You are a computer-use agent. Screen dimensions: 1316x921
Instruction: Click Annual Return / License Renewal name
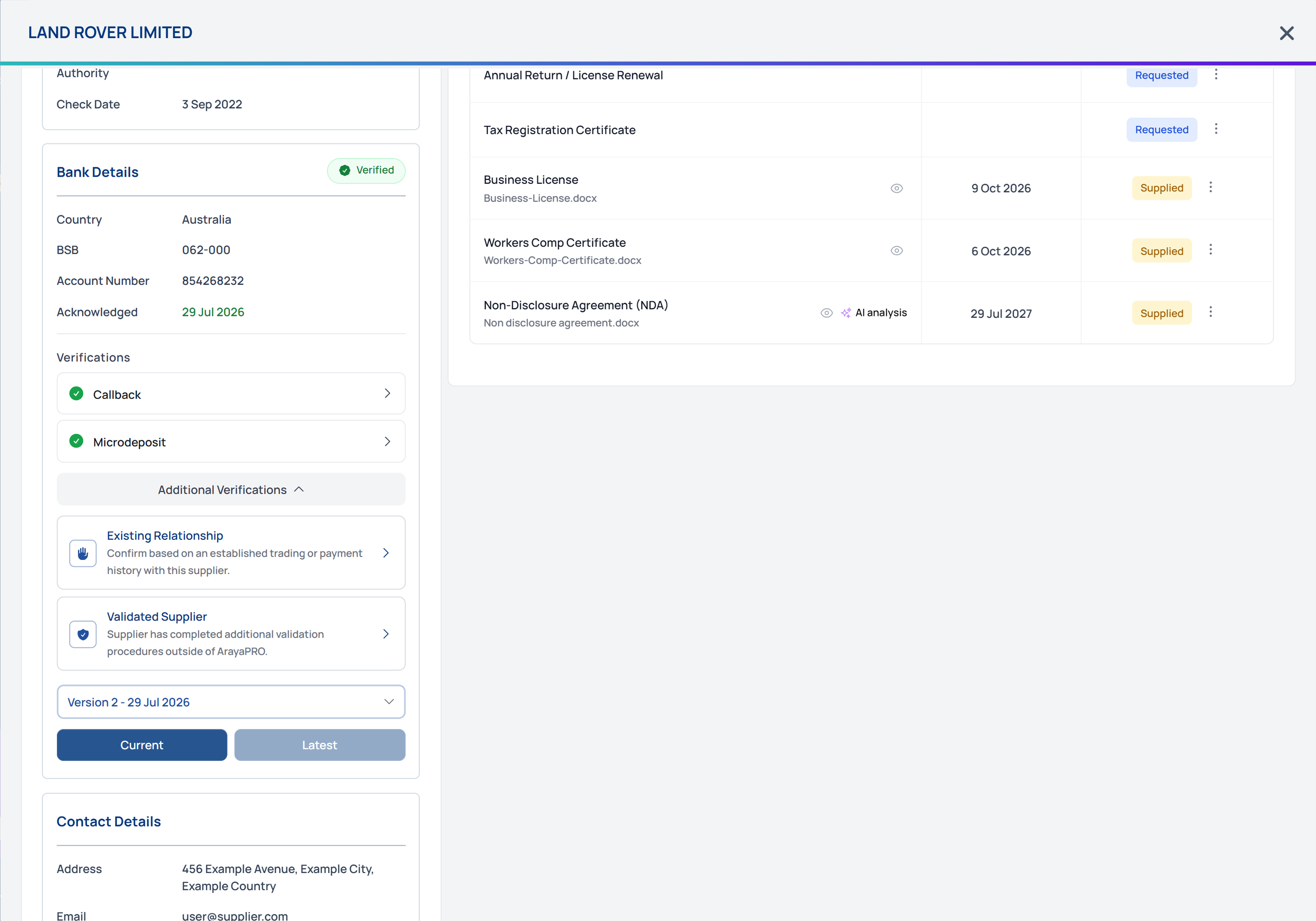pos(573,75)
